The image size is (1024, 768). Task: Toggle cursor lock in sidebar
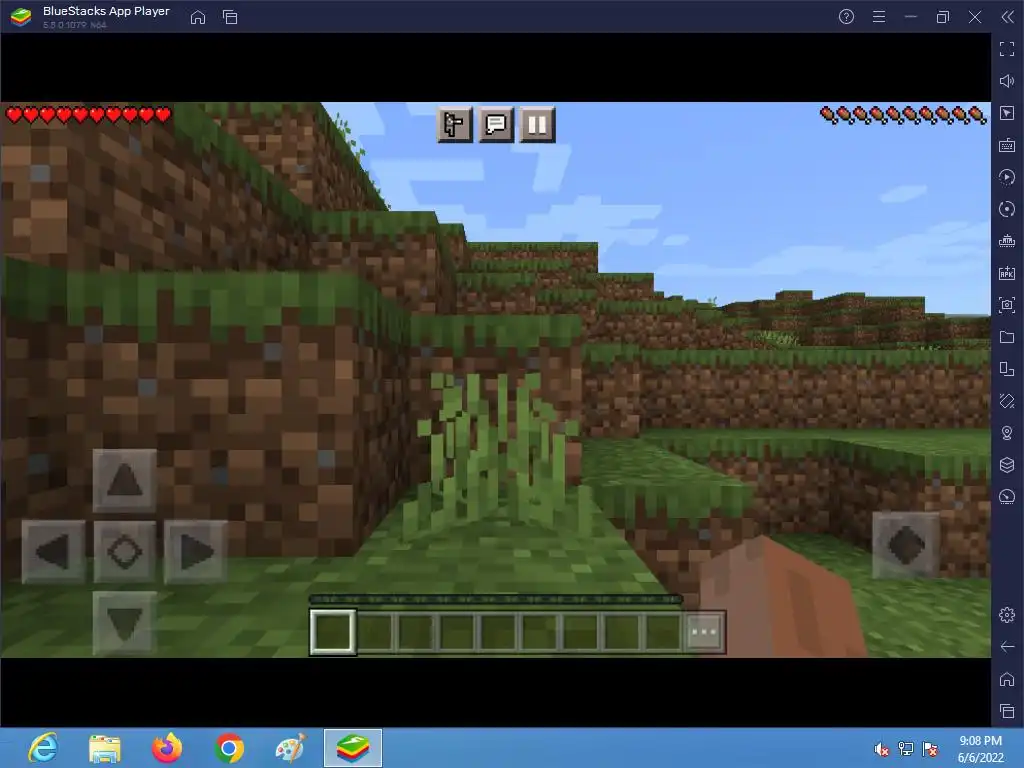tap(1007, 113)
